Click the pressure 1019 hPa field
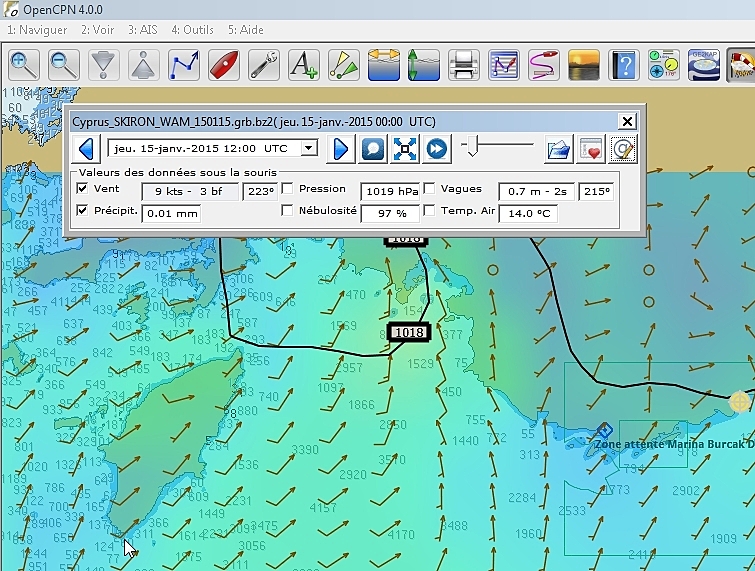The height and width of the screenshot is (571, 755). (390, 192)
